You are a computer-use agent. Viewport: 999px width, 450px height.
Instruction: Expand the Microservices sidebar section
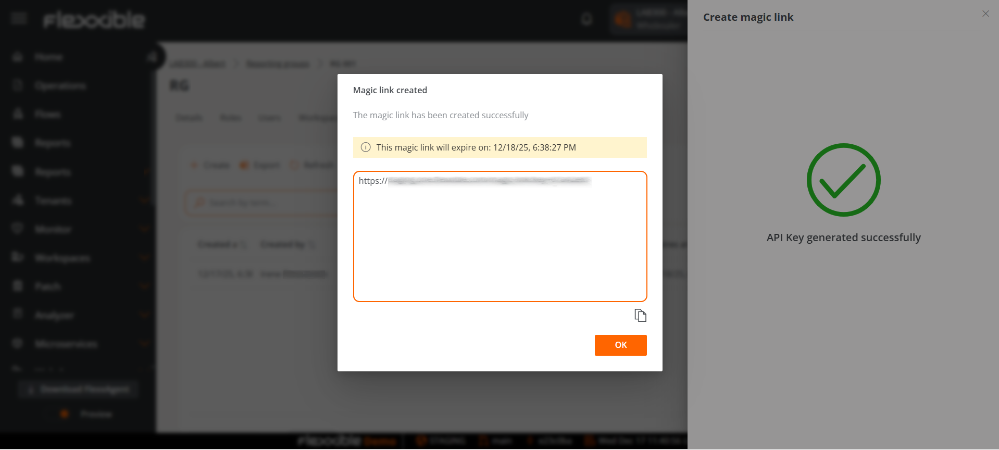click(x=147, y=343)
